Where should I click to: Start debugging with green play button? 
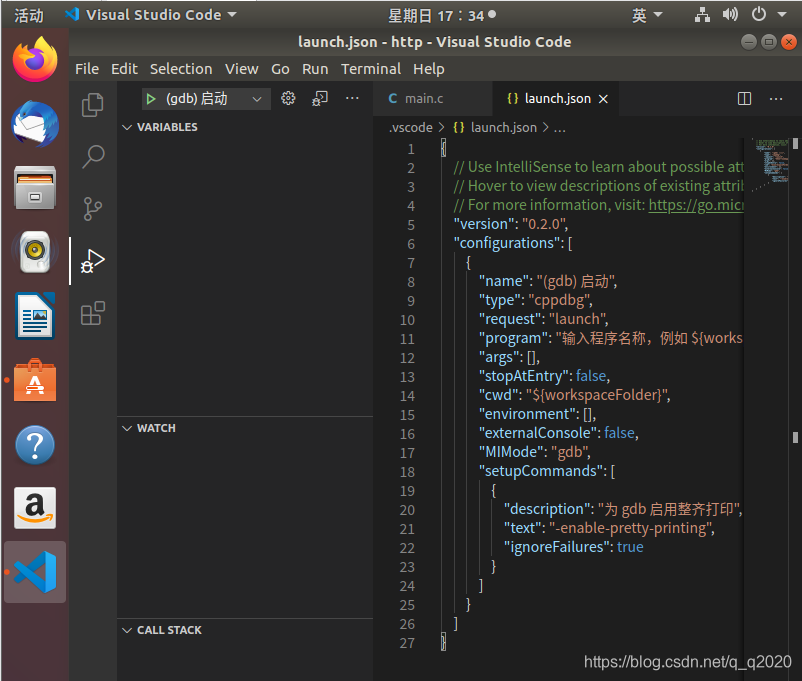click(150, 99)
